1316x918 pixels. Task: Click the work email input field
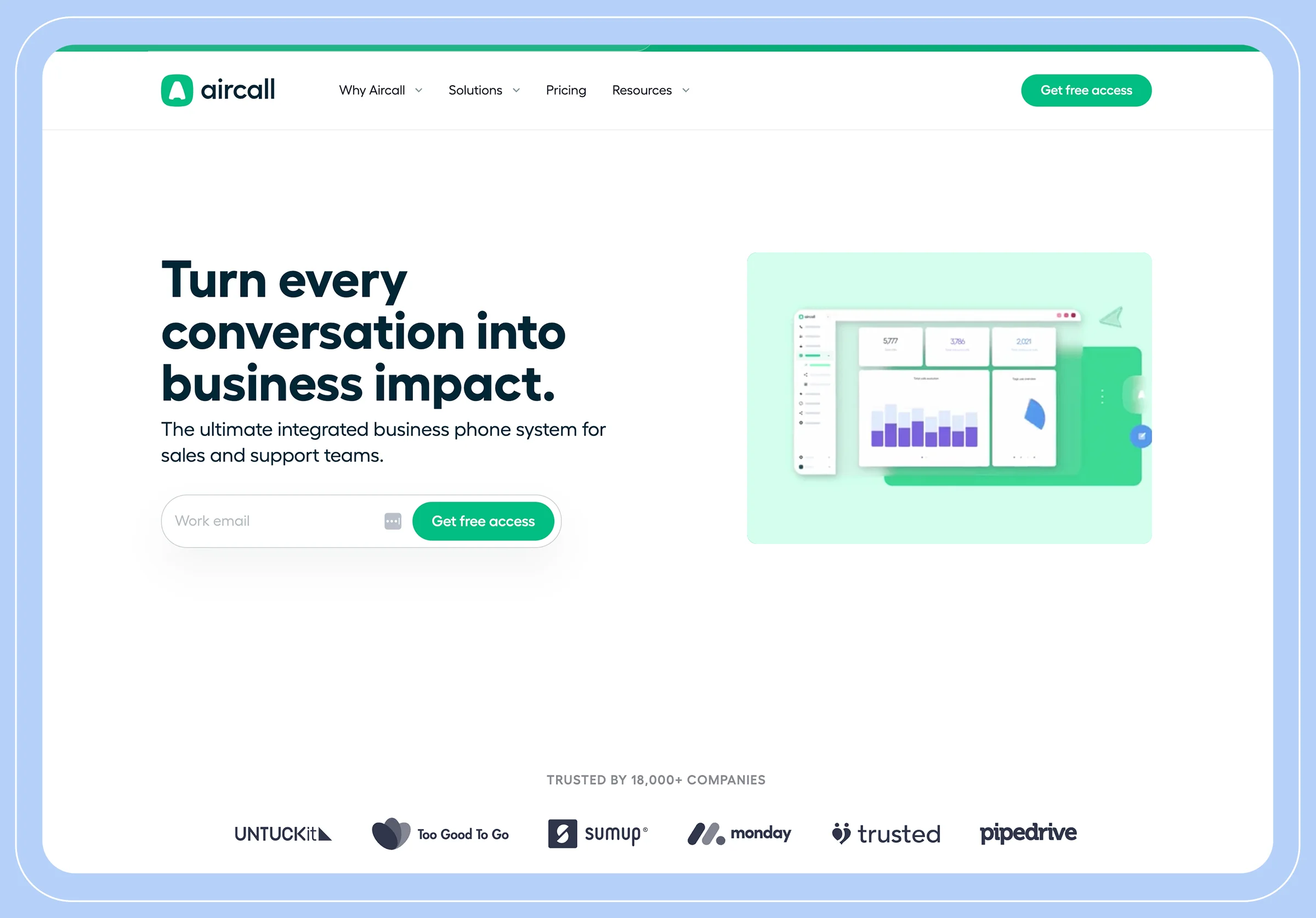click(280, 520)
